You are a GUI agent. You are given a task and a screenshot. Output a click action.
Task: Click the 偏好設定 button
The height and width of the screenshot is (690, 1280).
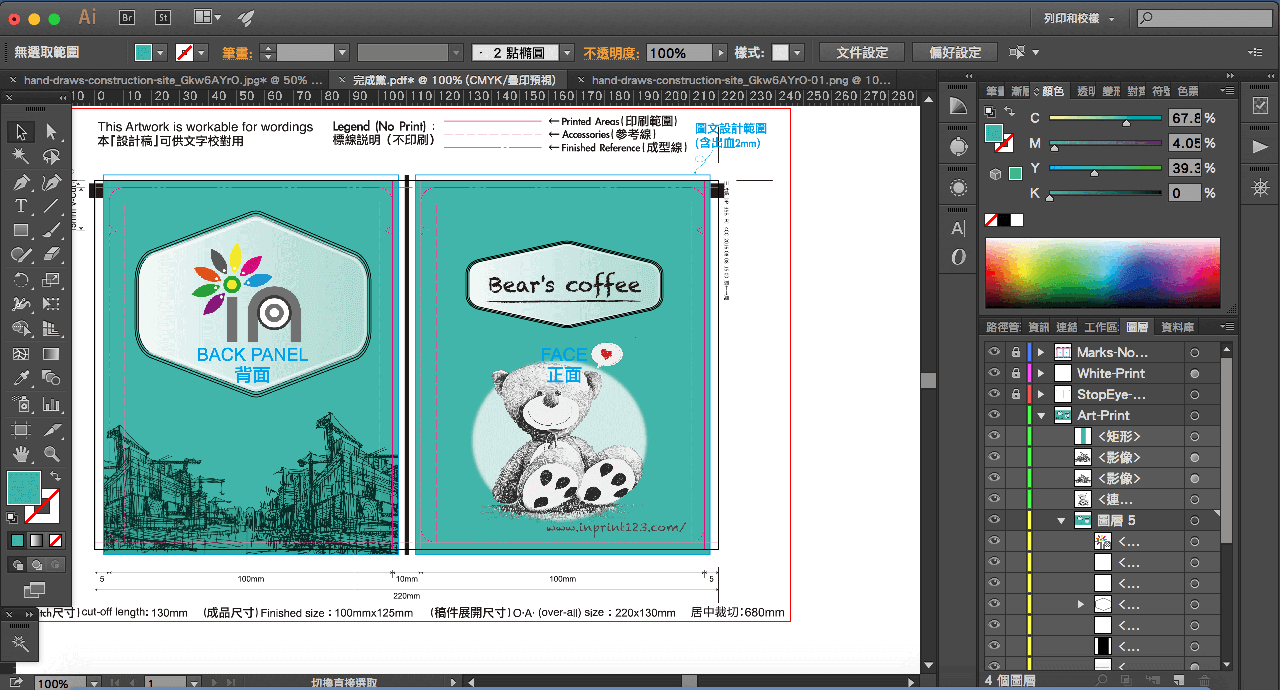(x=955, y=52)
